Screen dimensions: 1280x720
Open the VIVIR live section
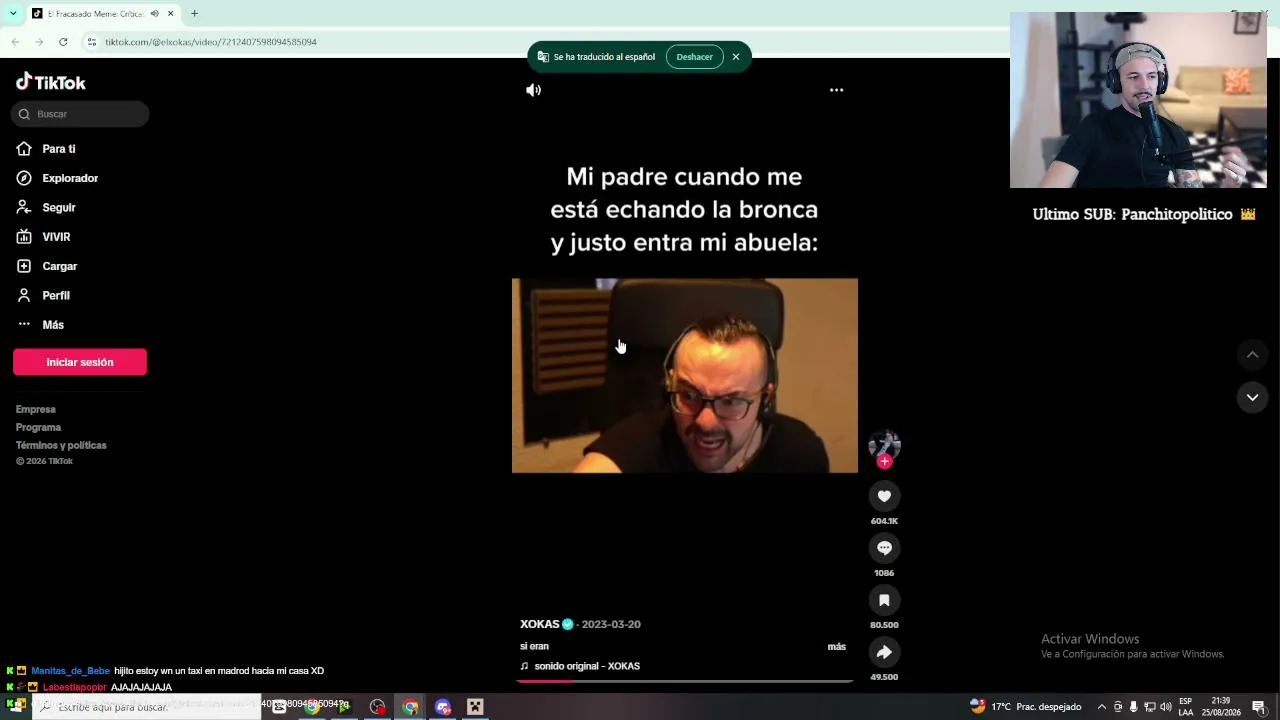43,237
